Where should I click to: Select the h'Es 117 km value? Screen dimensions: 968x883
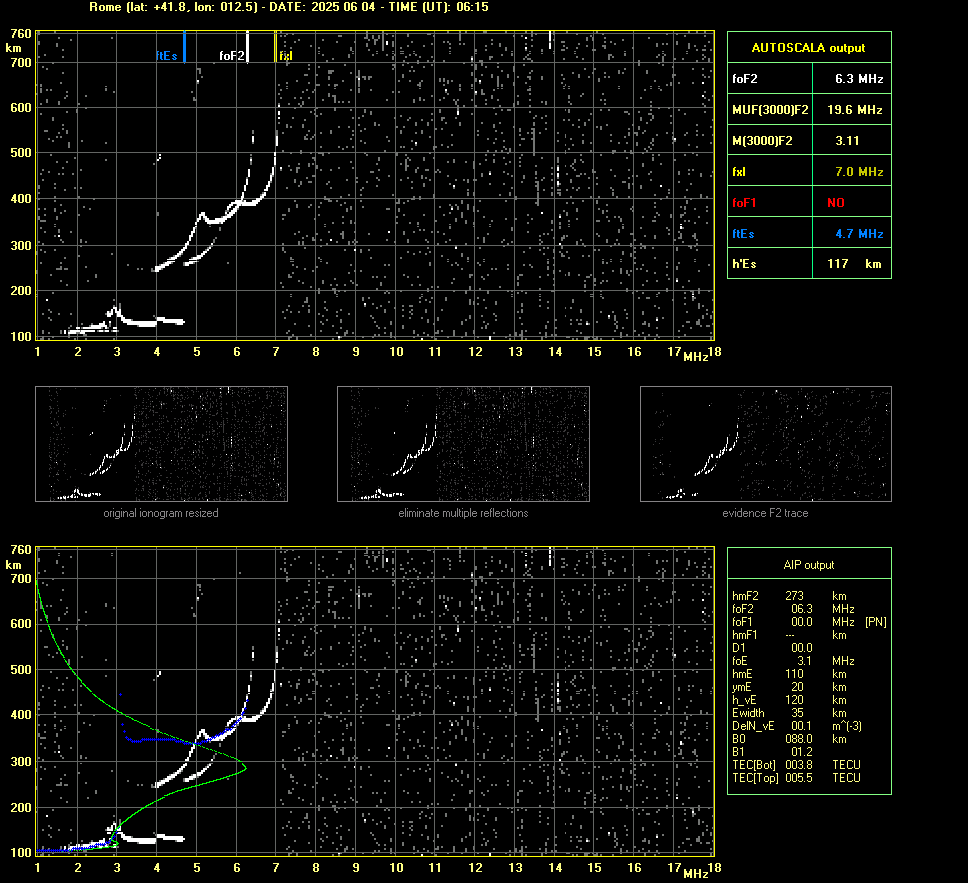(854, 264)
